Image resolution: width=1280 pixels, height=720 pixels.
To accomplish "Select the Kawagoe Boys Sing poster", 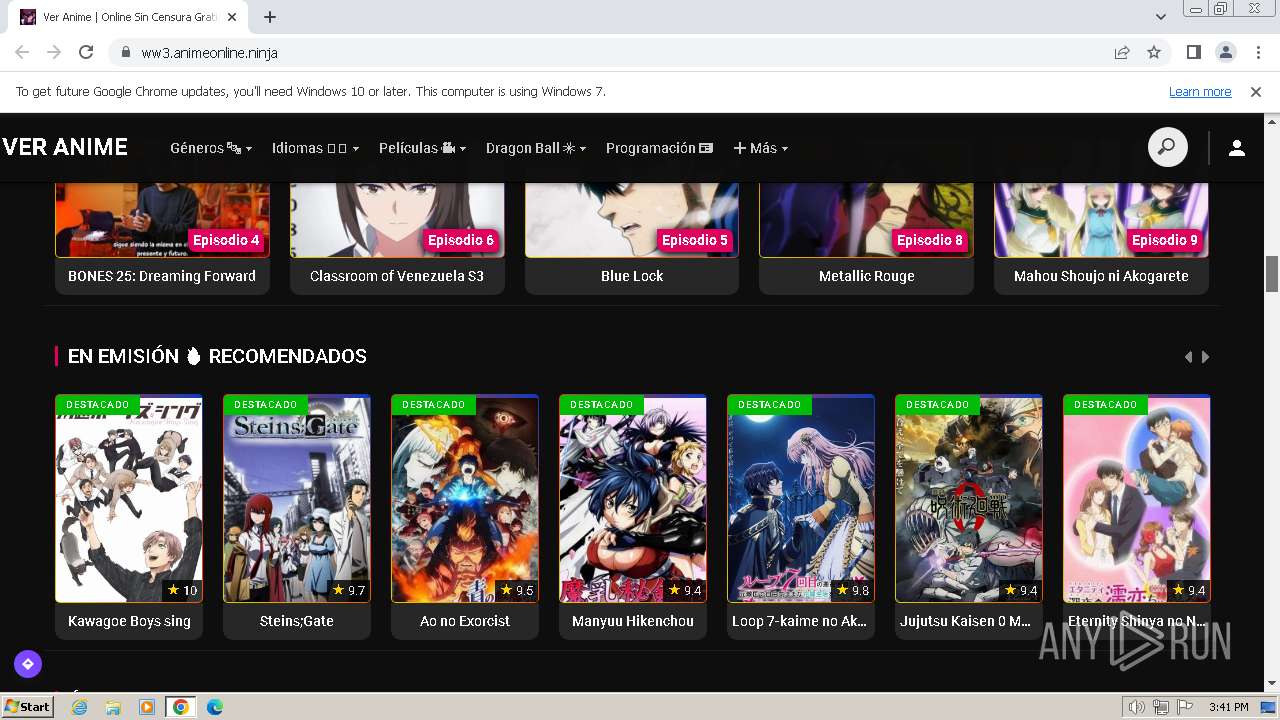I will [129, 499].
